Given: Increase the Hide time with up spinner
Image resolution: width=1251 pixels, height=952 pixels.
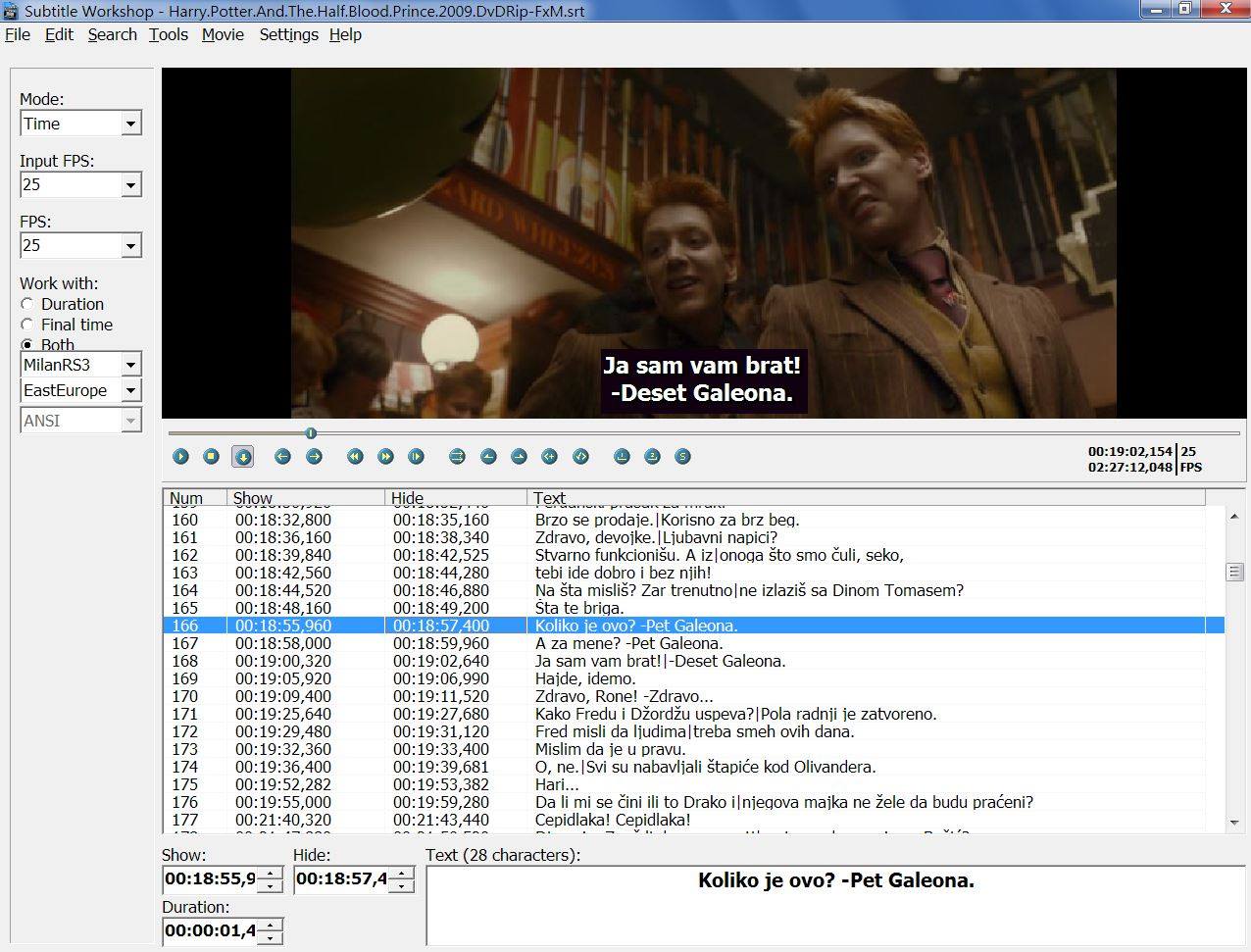Looking at the screenshot, I should [401, 873].
